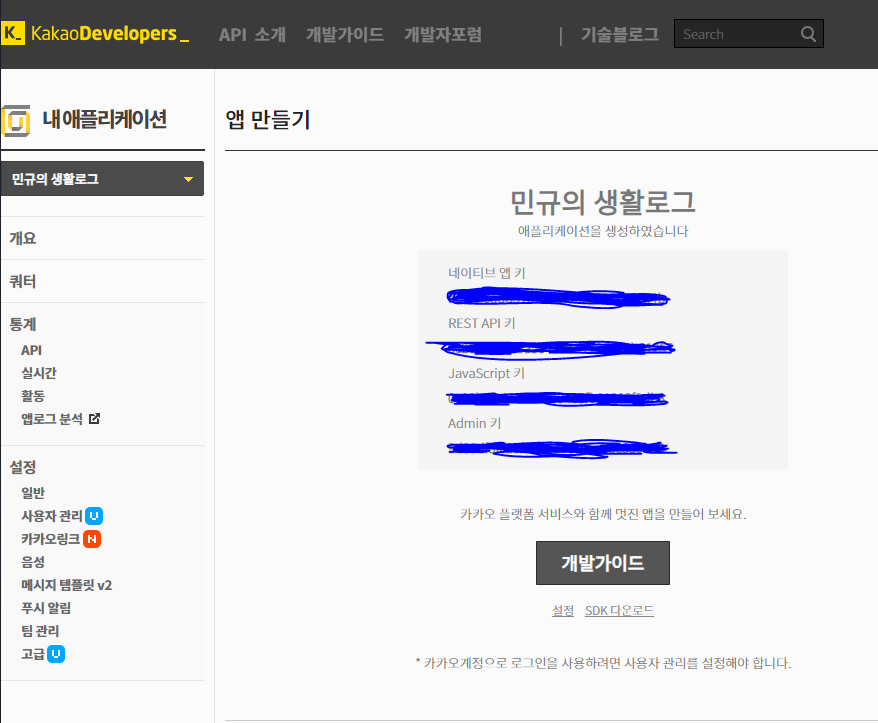Click the search magnifier icon
Image resolution: width=878 pixels, height=723 pixels.
[x=808, y=34]
